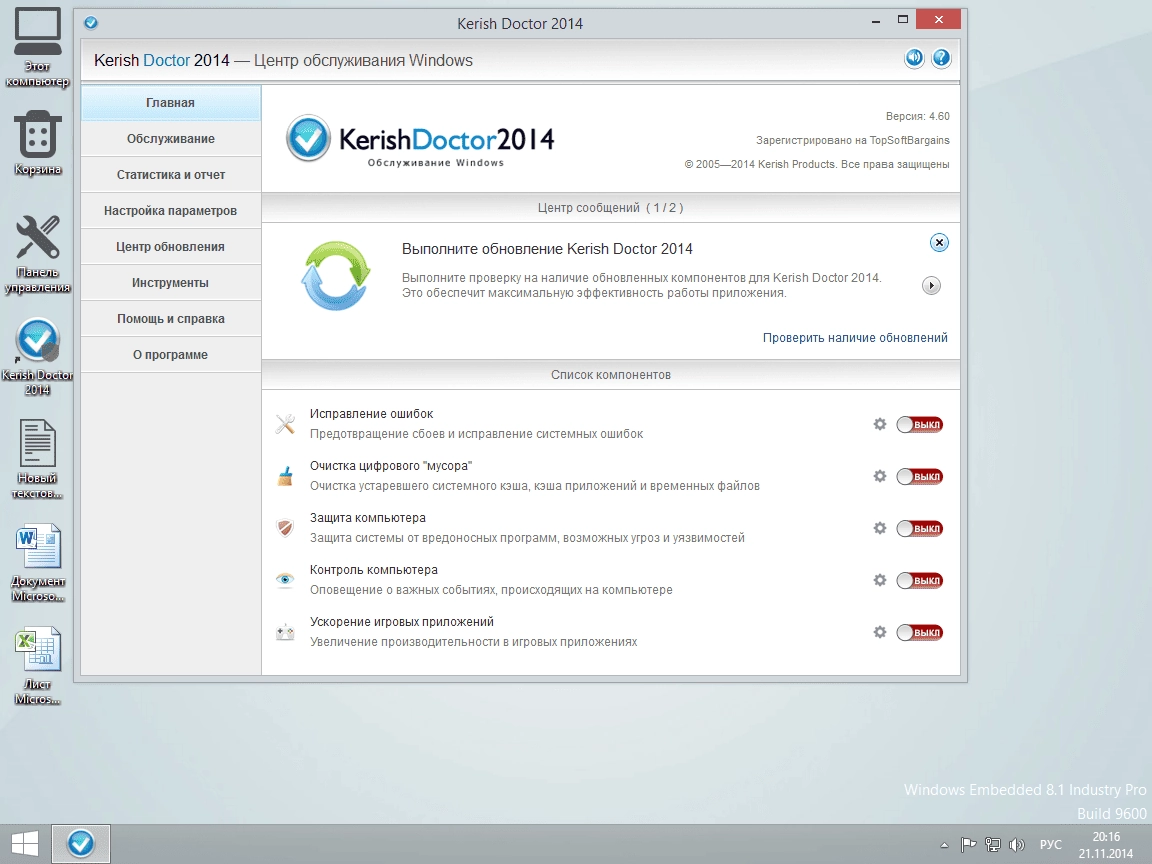Select Kerish Doctor 2014 desktop shortcut
The width and height of the screenshot is (1152, 864).
37,357
